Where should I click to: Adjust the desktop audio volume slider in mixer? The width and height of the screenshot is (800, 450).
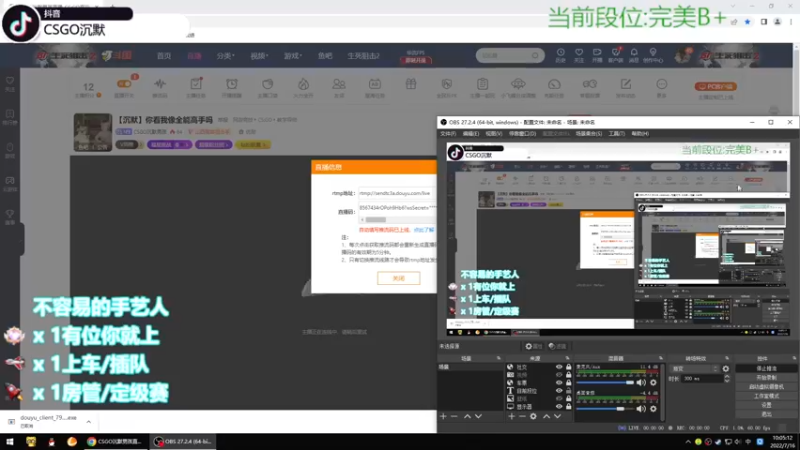pyautogui.click(x=605, y=408)
